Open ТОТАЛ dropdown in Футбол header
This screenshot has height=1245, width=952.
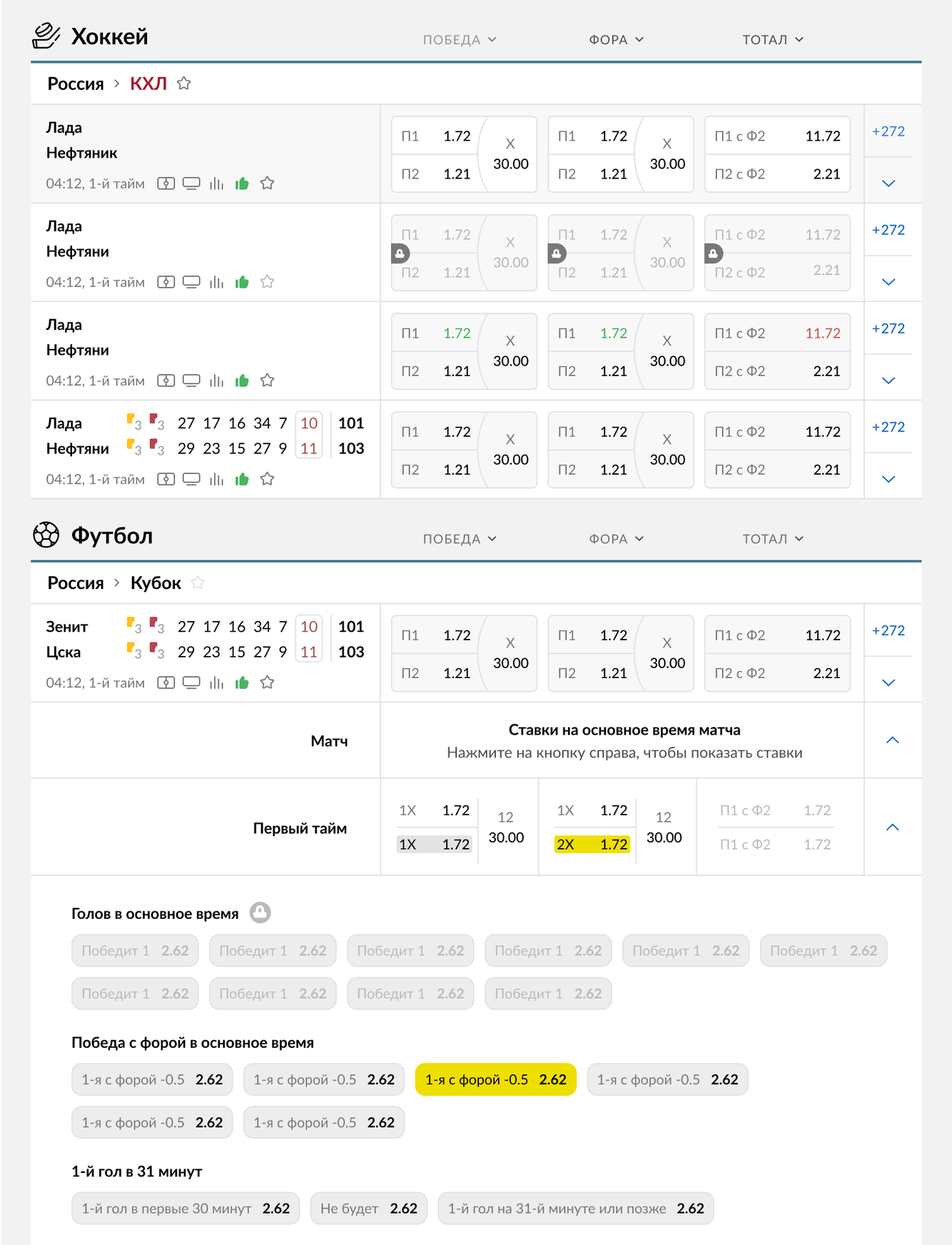(x=772, y=539)
